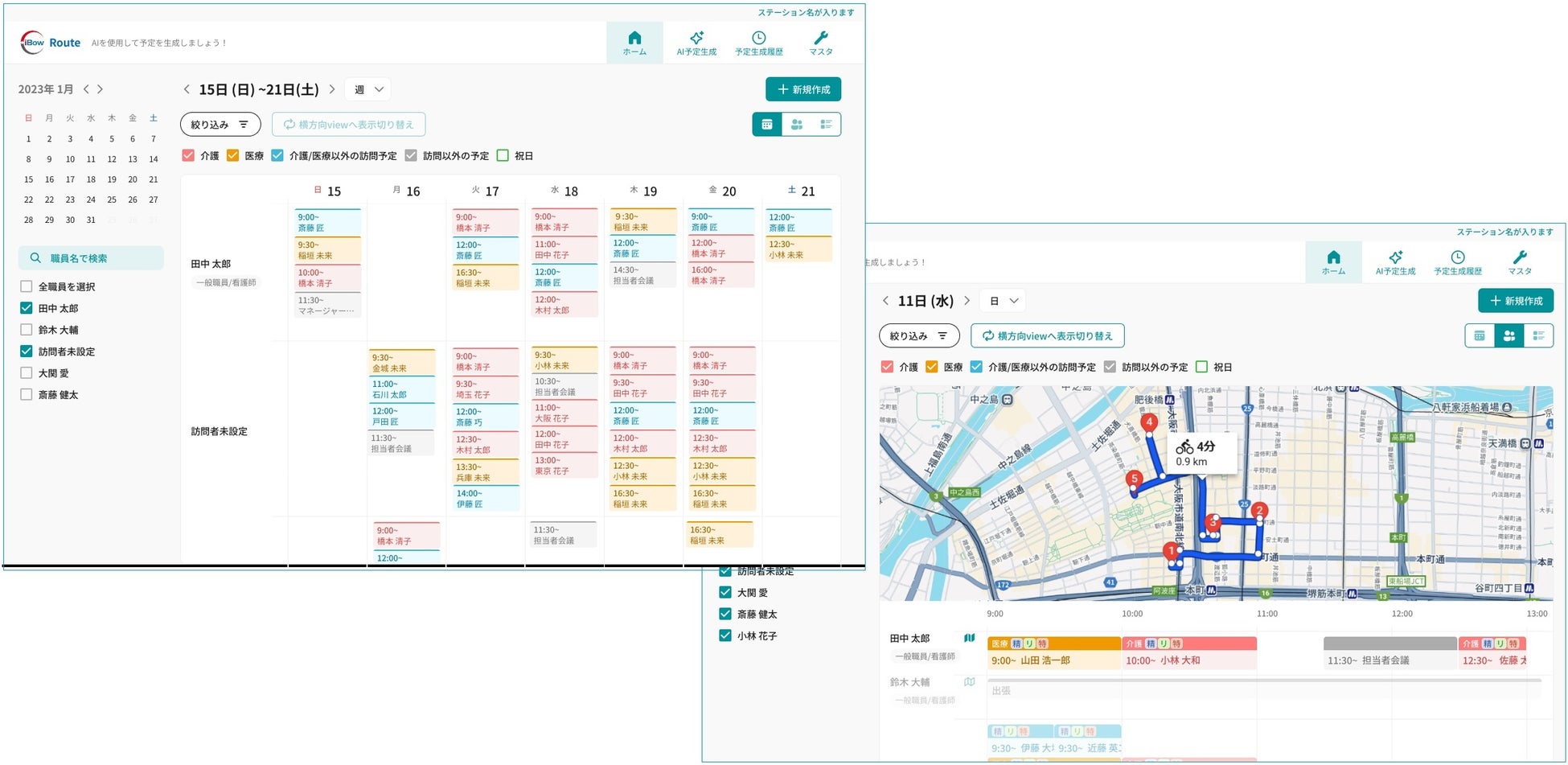The width and height of the screenshot is (1568, 765).
Task: Click 横方向viewへ表示切り替え in map window
Action: [x=1048, y=336]
